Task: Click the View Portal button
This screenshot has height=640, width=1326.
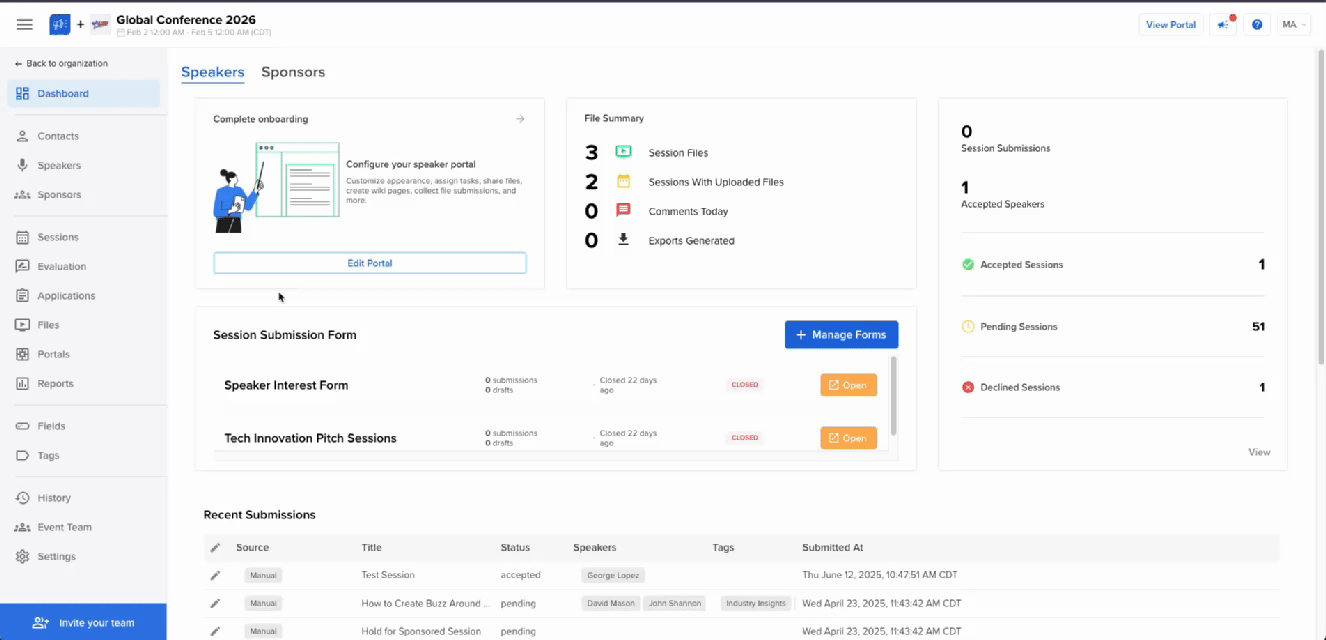Action: coord(1171,24)
